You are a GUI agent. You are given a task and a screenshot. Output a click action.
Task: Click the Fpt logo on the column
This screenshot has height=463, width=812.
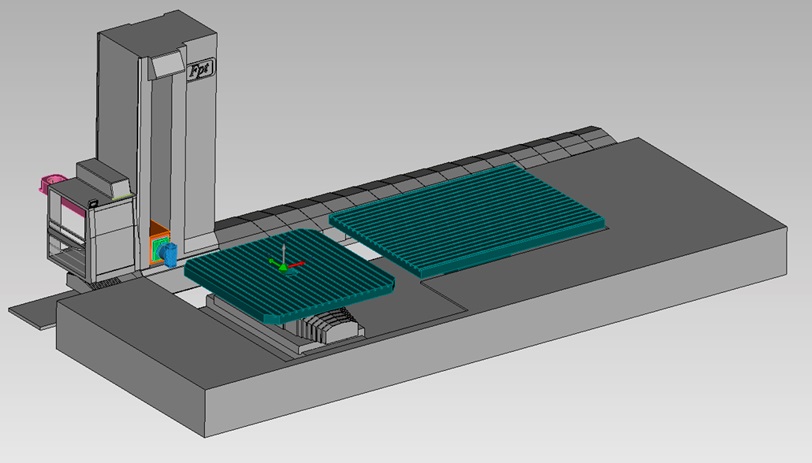click(201, 69)
